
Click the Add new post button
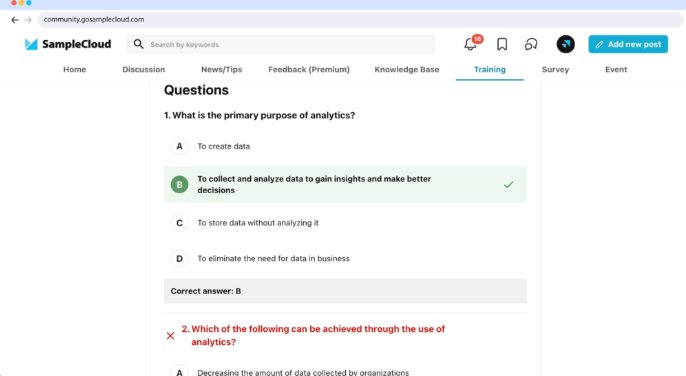click(x=628, y=44)
